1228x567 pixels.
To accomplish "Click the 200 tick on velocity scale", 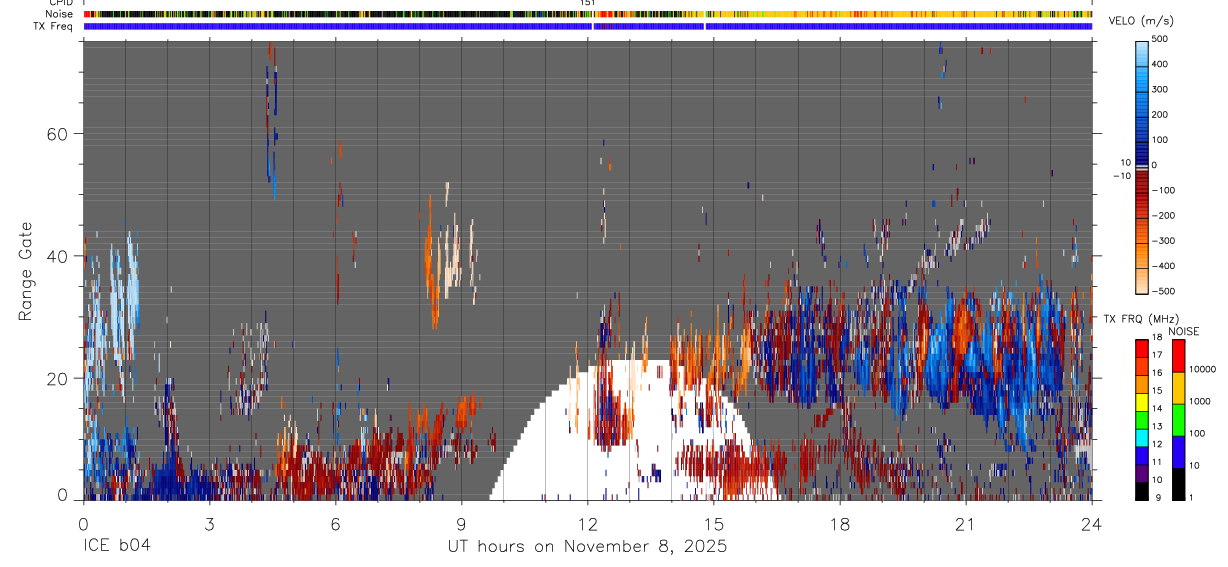I will (1160, 115).
